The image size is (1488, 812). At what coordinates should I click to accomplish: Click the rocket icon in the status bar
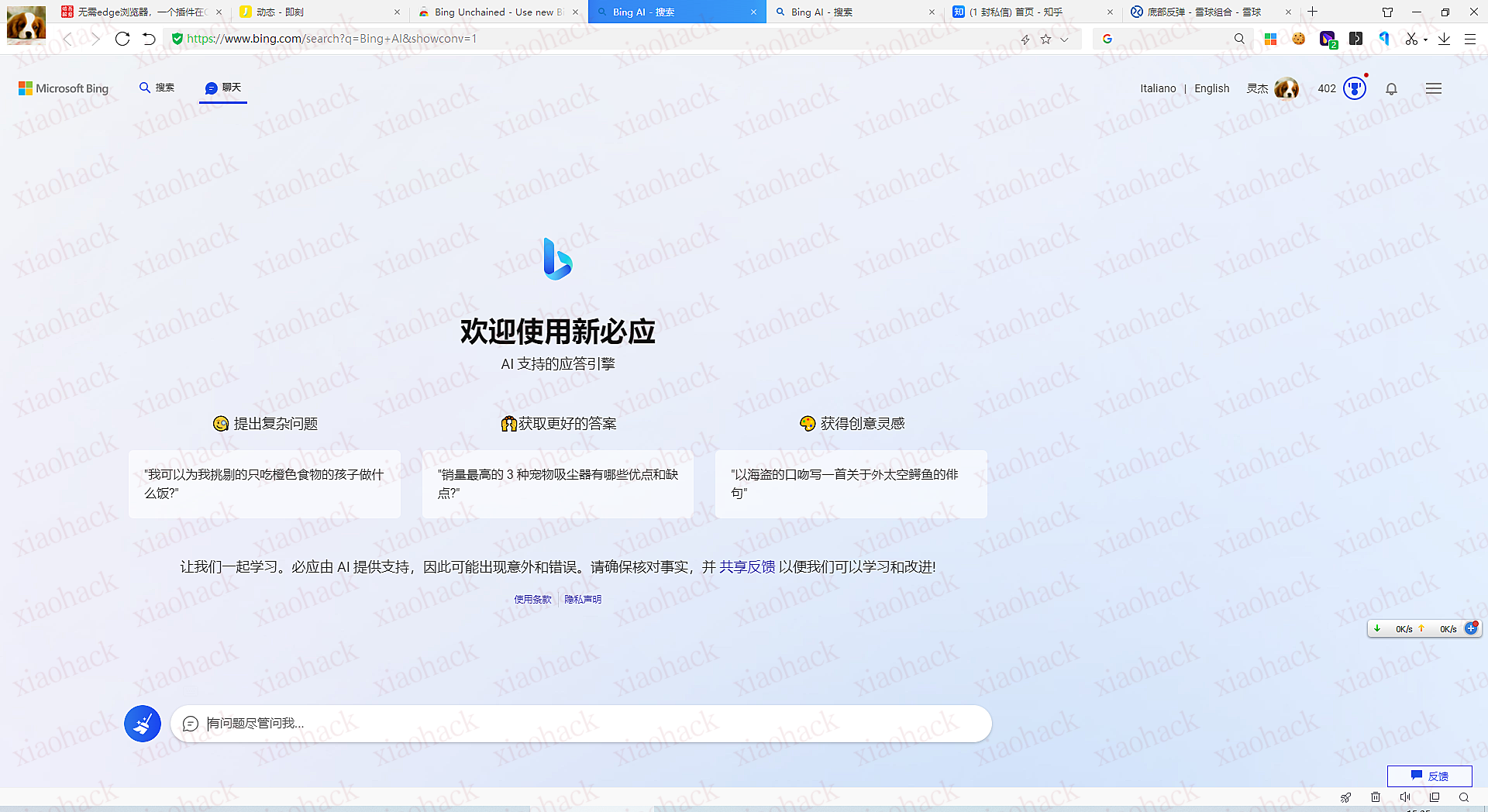coord(1346,797)
